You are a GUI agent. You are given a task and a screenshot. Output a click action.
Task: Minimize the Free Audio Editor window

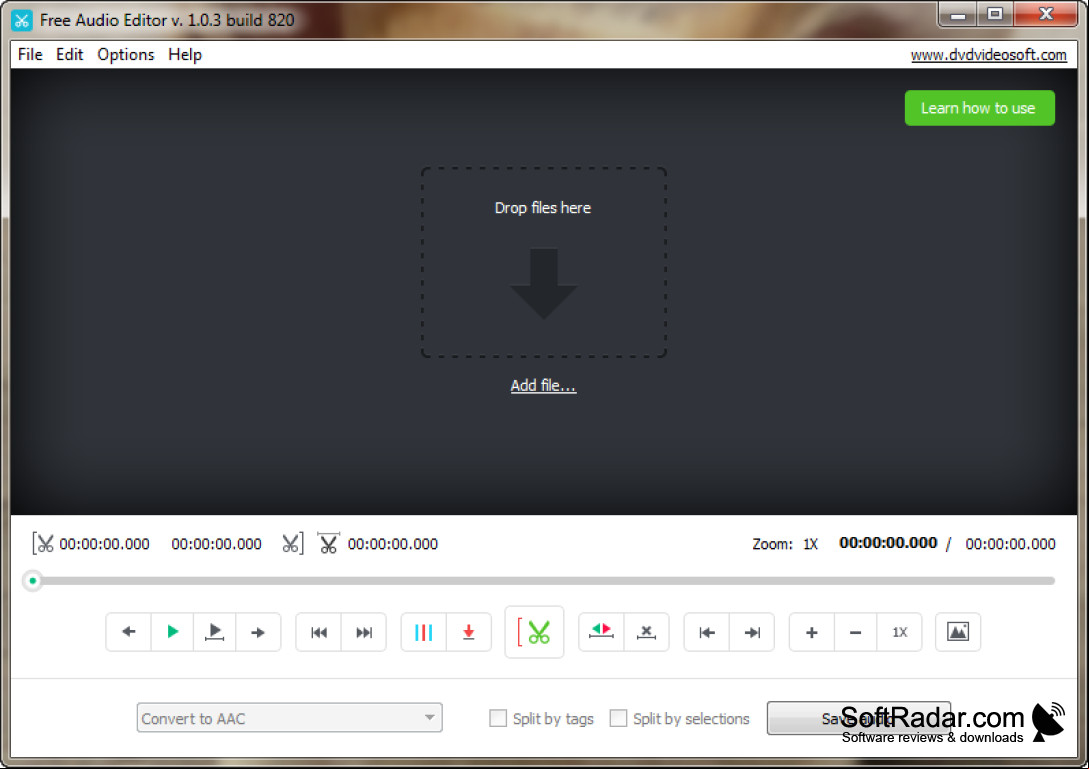958,15
